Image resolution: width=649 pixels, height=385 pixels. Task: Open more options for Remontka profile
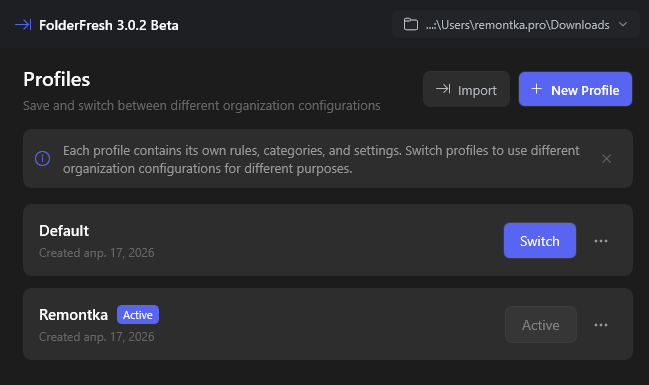(x=601, y=325)
